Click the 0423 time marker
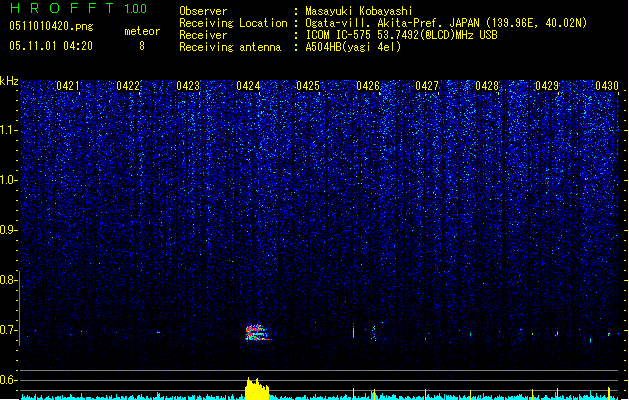The image size is (629, 400). 188,86
